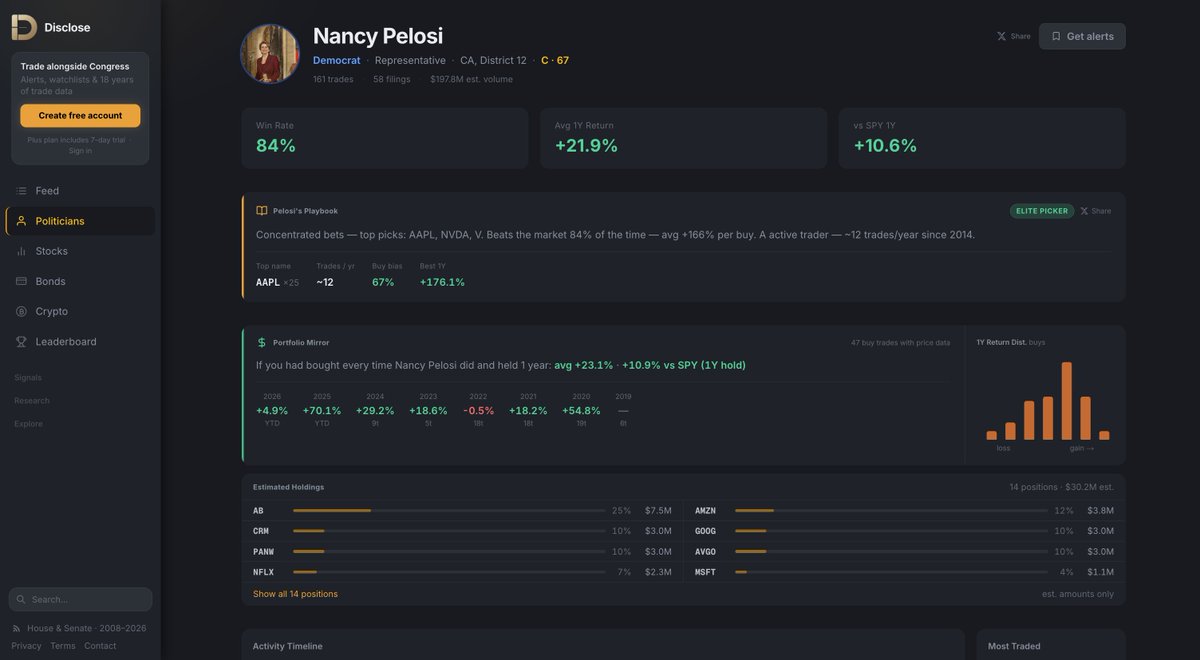Open the Signals link
This screenshot has width=1200, height=660.
[x=28, y=377]
